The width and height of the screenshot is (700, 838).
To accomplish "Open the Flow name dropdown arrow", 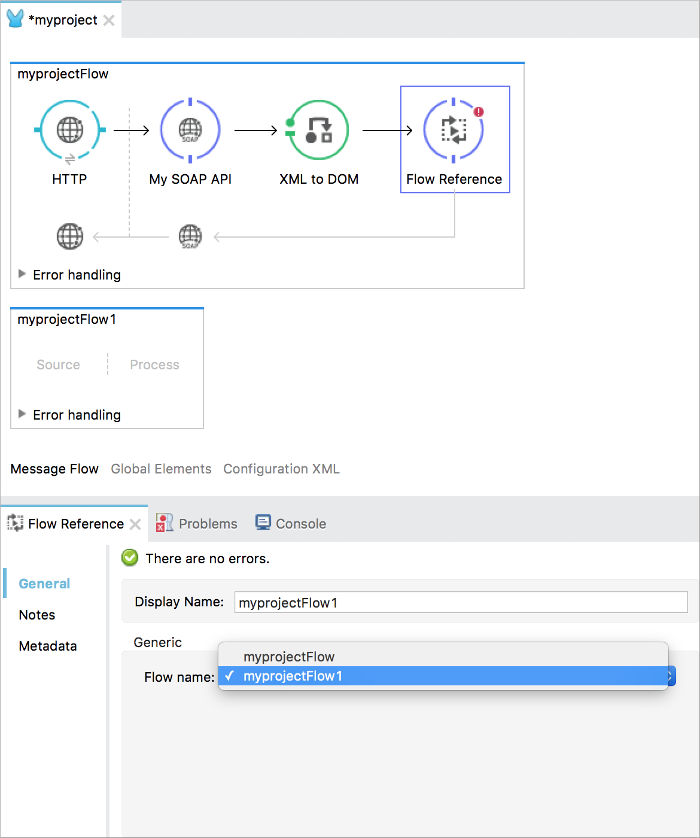I will coord(671,677).
